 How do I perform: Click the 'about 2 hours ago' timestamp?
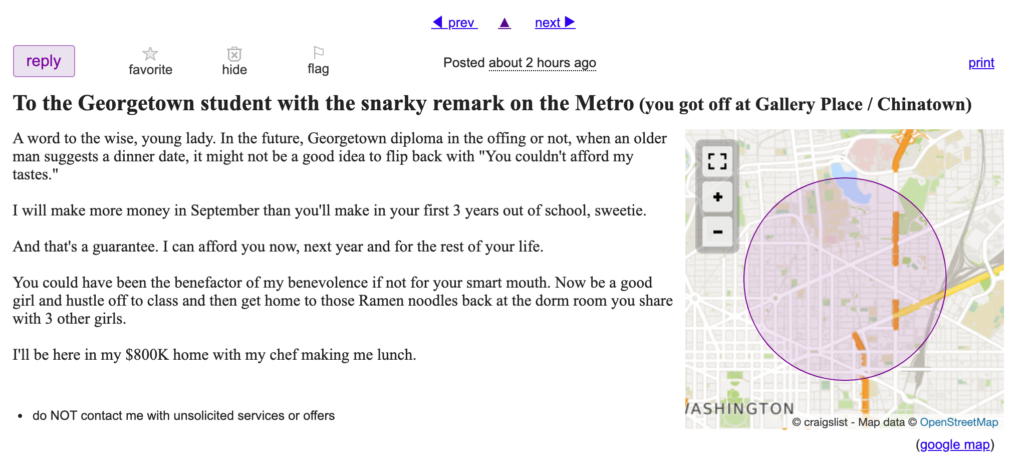pos(542,63)
